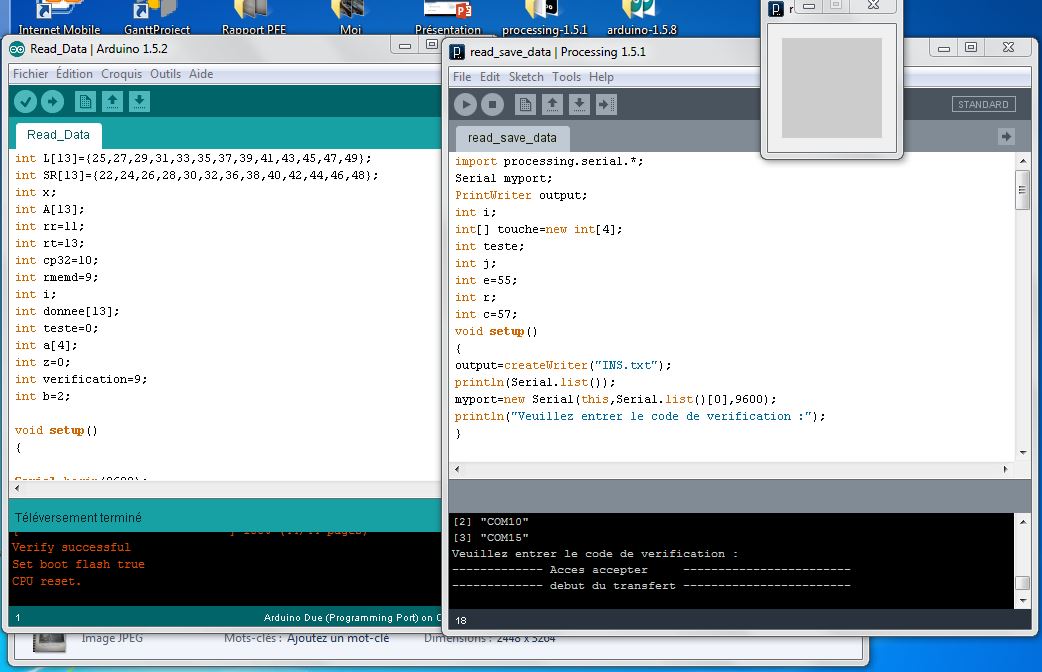Export the Processing application toolbar icon
Image resolution: width=1042 pixels, height=672 pixels.
click(x=606, y=104)
